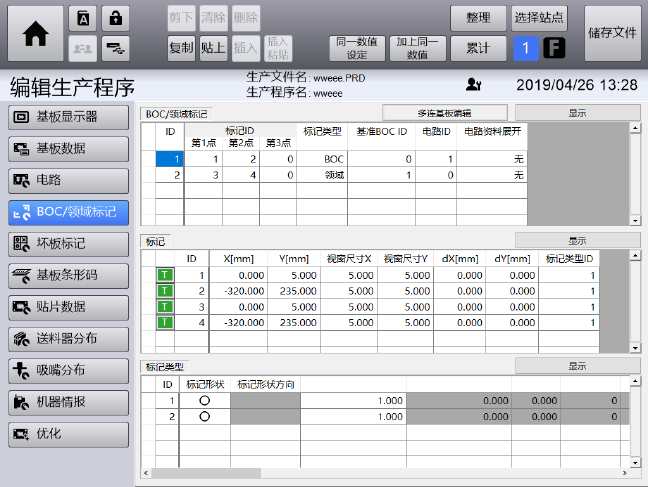Open 吸嘴分布 page
The height and width of the screenshot is (487, 648).
coord(69,370)
